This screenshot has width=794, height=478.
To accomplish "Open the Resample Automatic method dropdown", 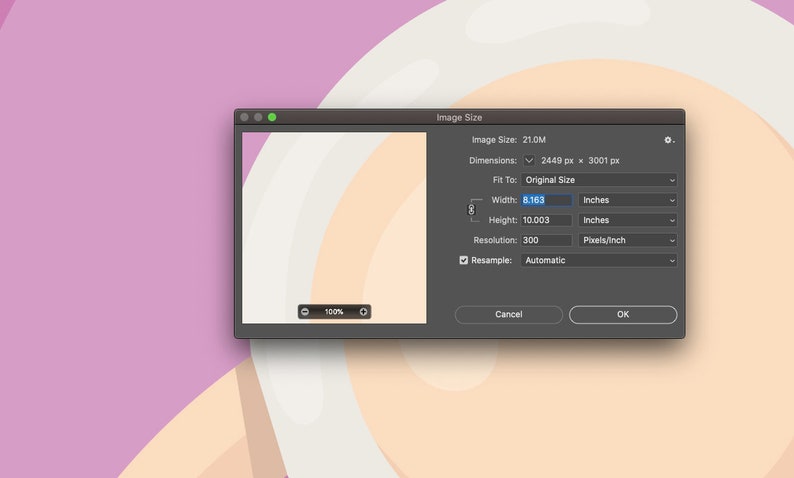I will [599, 260].
